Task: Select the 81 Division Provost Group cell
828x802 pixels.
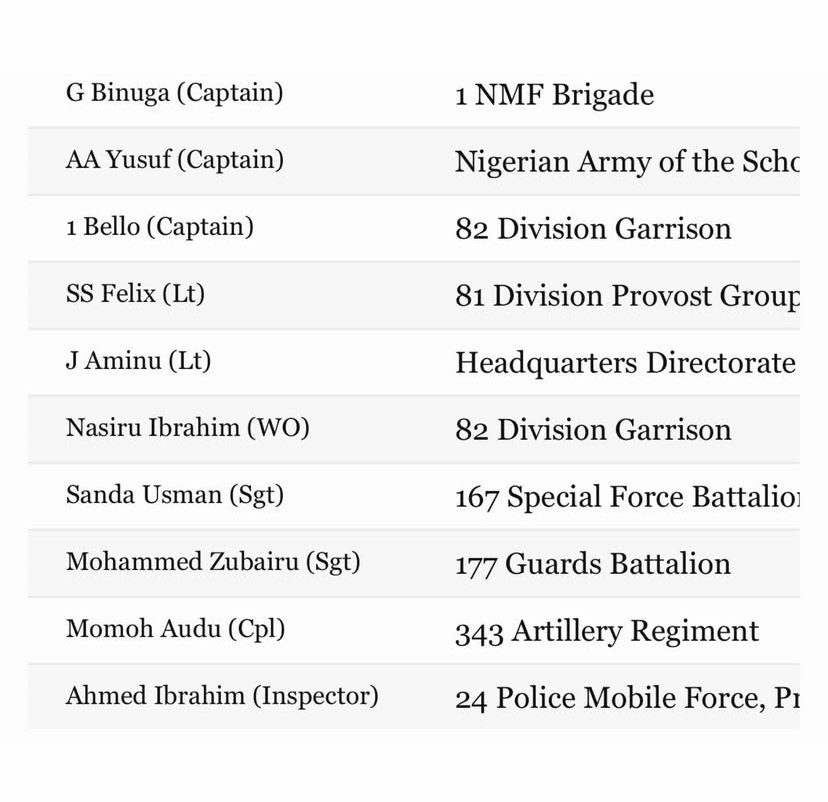Action: [627, 296]
